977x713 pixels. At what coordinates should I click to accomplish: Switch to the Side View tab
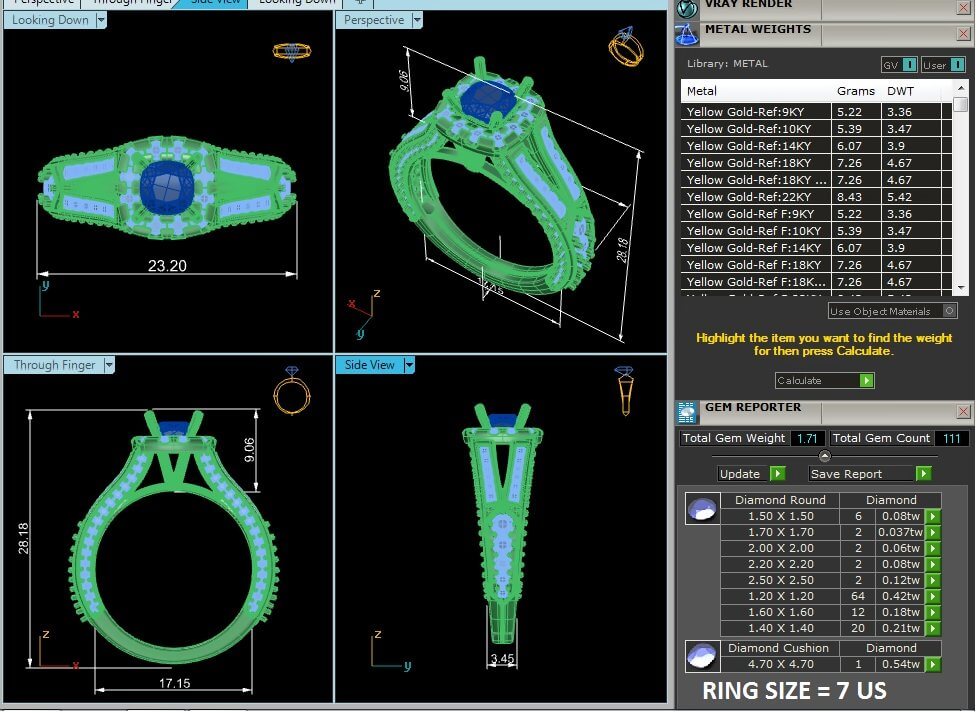(x=214, y=2)
